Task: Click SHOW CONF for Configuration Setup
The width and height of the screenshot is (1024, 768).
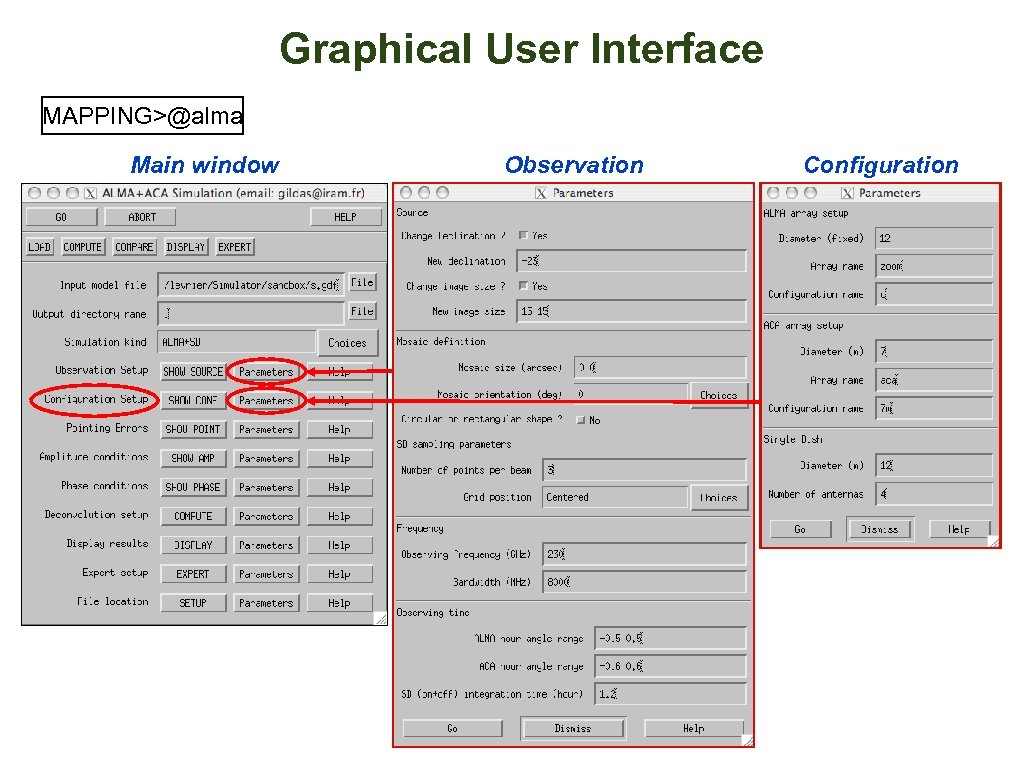Action: 193,400
